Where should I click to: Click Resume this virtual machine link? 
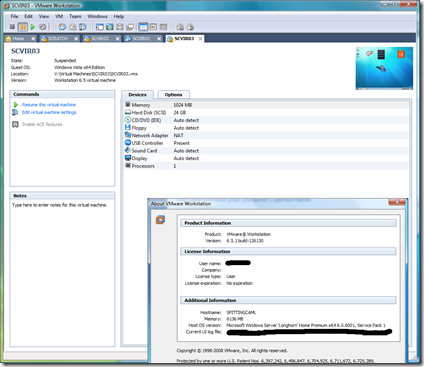click(49, 105)
